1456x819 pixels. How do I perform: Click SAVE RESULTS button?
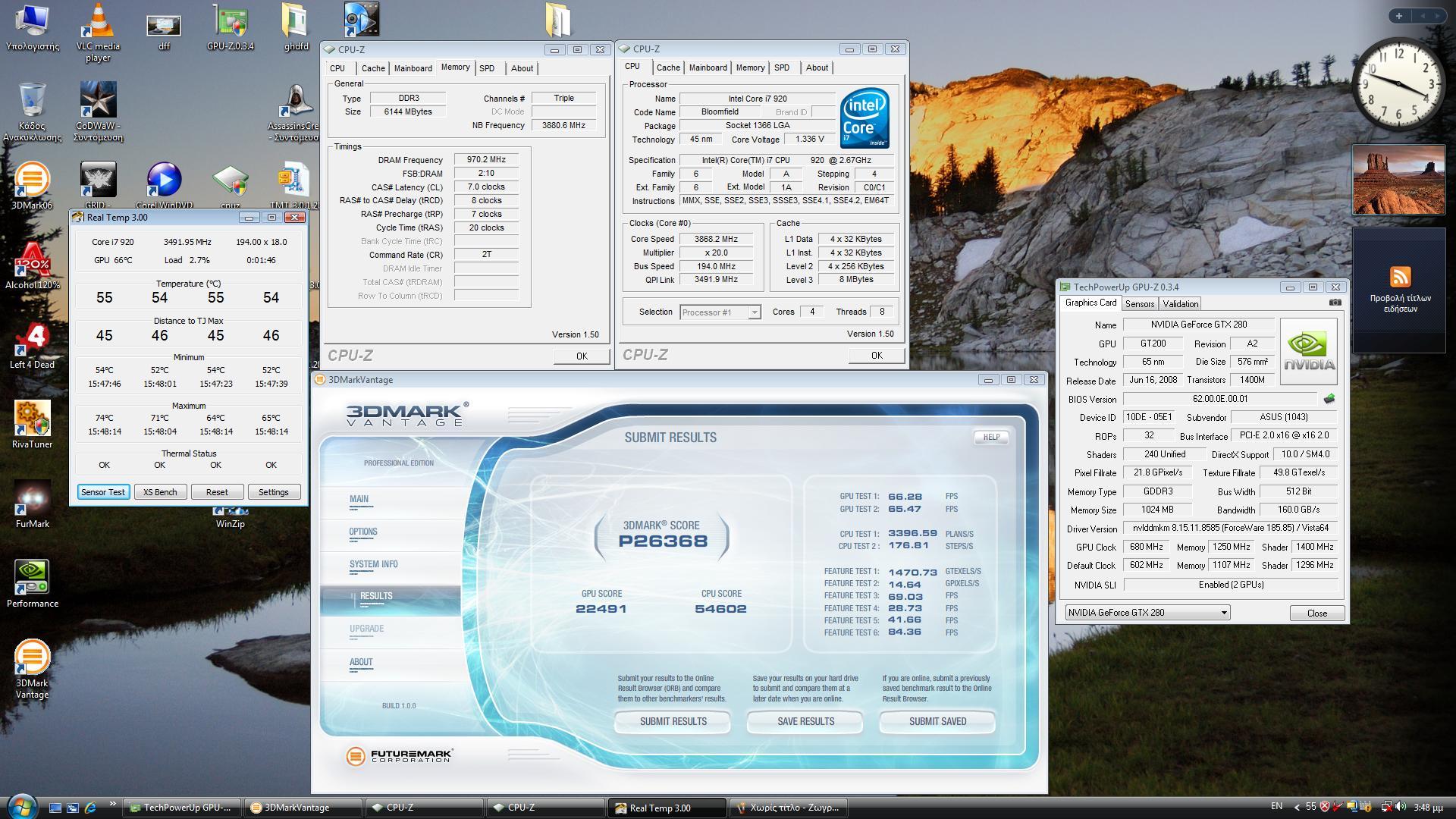point(805,722)
